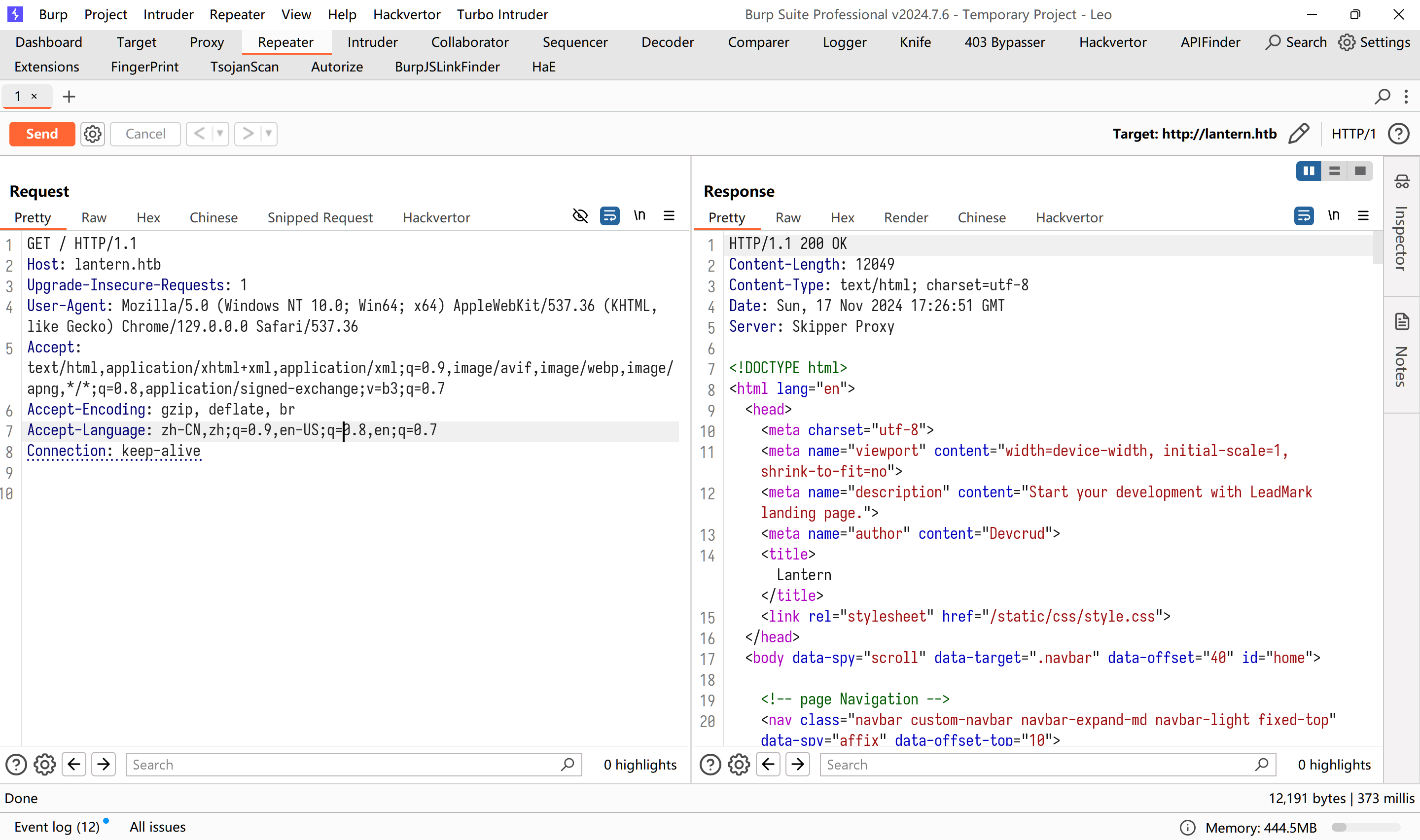Send the request
Screen dimensions: 1420x840
(x=42, y=134)
